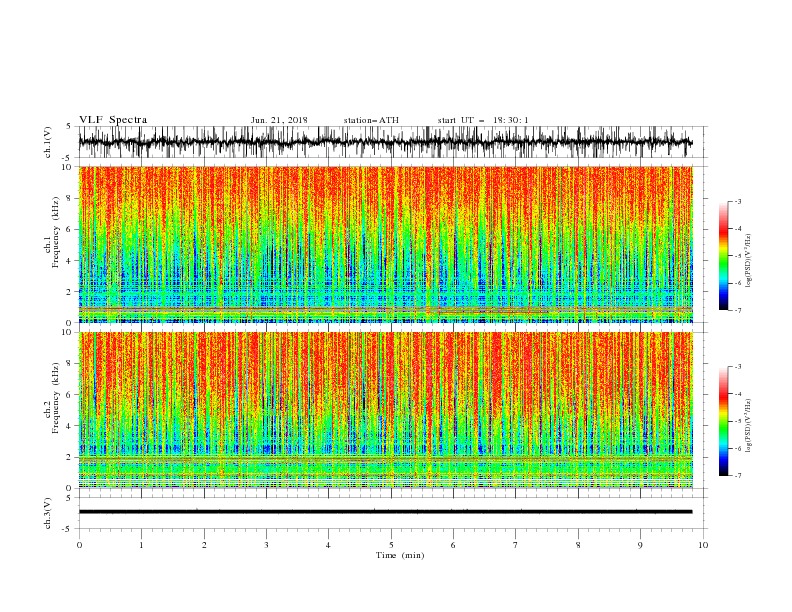The height and width of the screenshot is (612, 792).
Task: Click the ch.1 color scale log(PSD) label
Action: (x=749, y=261)
